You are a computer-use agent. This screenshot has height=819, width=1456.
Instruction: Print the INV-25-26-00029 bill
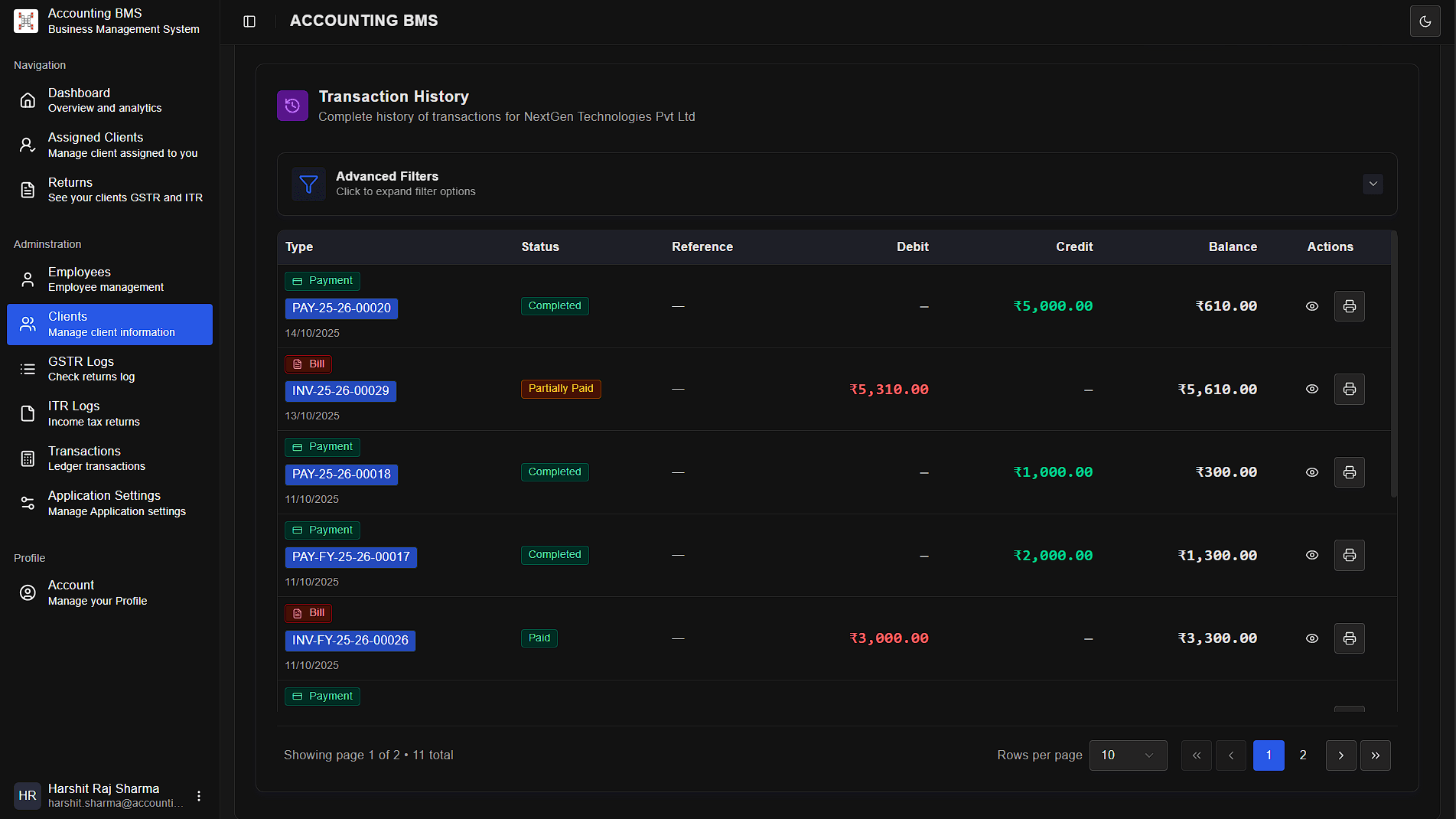point(1349,390)
